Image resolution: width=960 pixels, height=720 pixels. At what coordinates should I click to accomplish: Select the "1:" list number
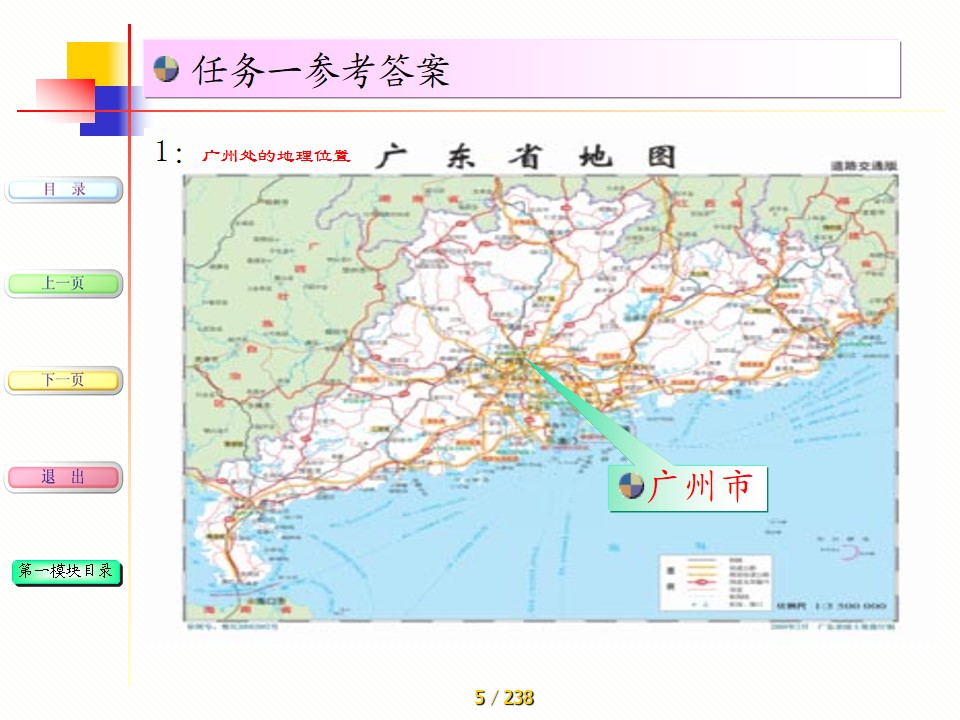point(169,153)
